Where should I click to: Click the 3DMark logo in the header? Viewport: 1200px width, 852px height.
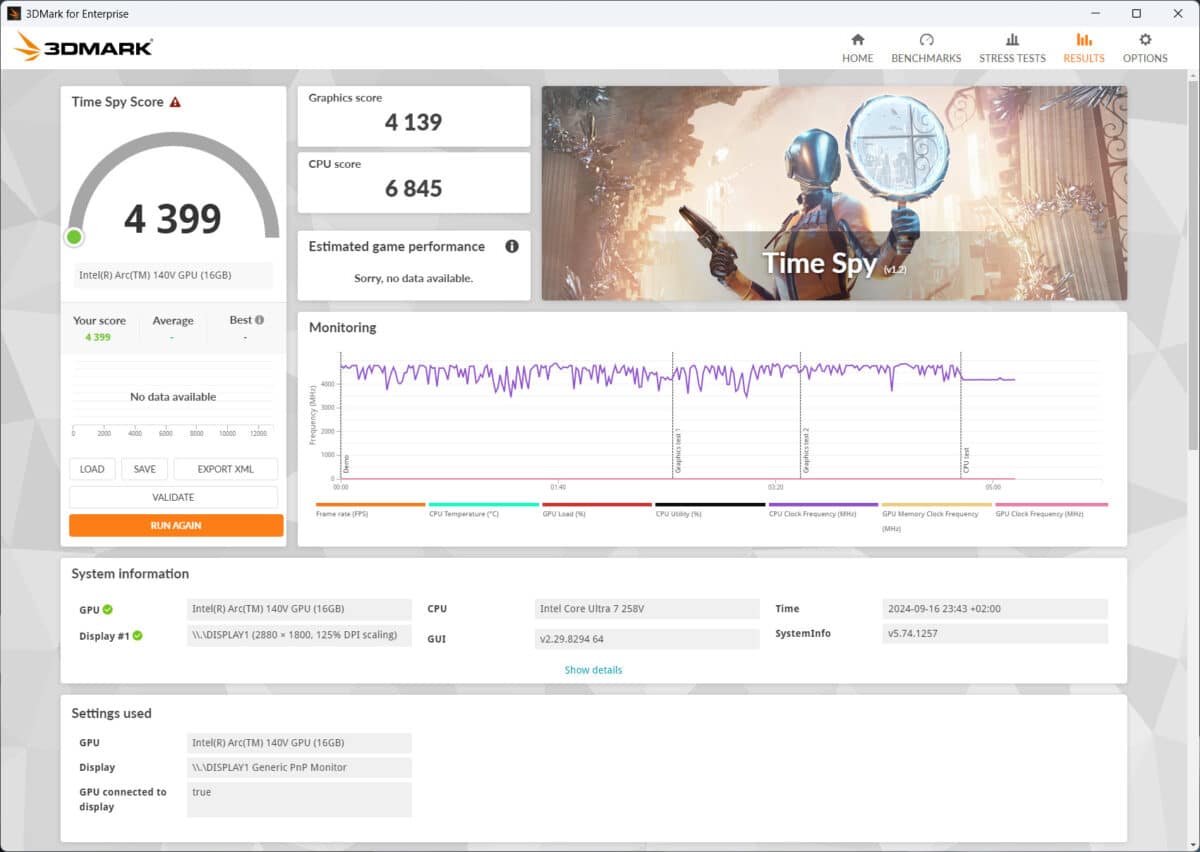tap(84, 46)
